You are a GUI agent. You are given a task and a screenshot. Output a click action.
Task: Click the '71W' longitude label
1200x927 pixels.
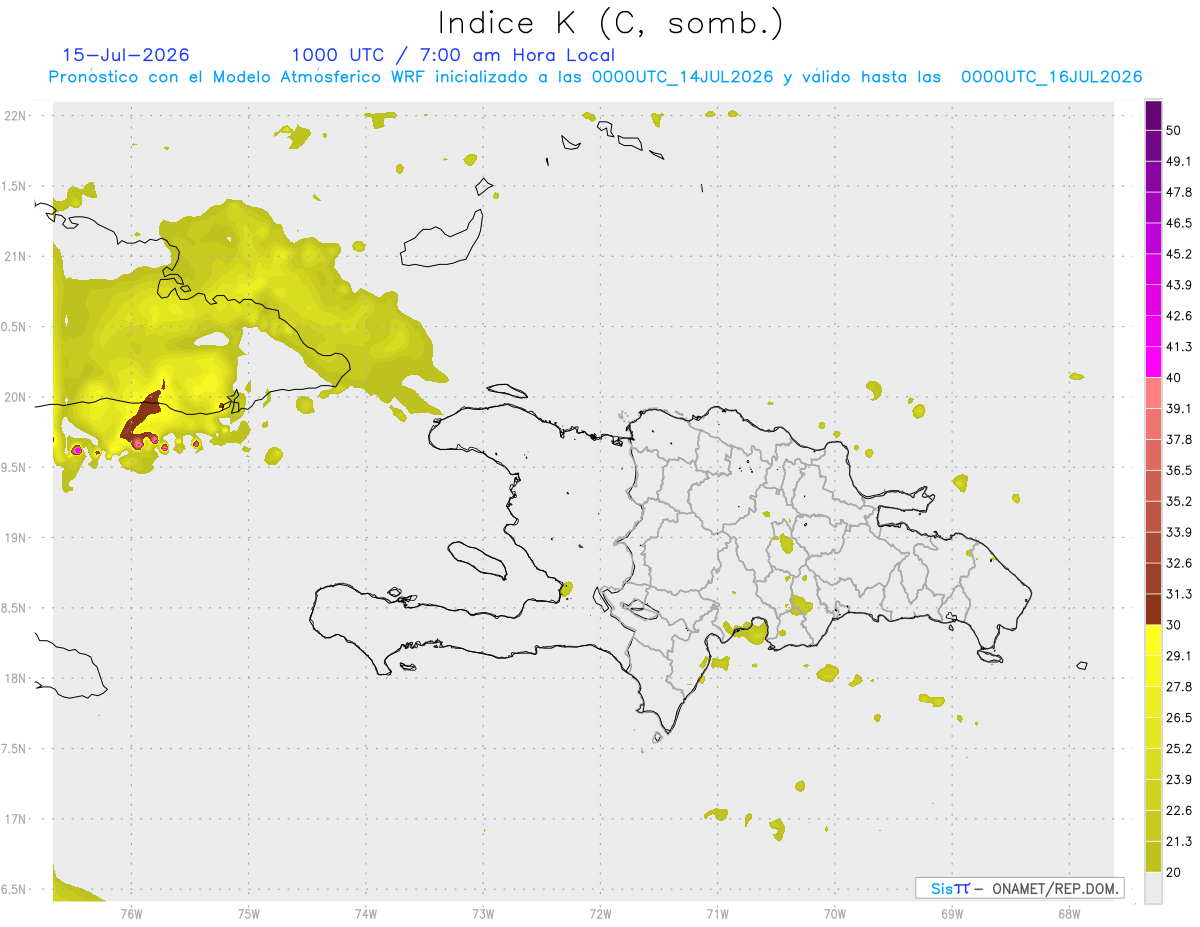pyautogui.click(x=717, y=912)
